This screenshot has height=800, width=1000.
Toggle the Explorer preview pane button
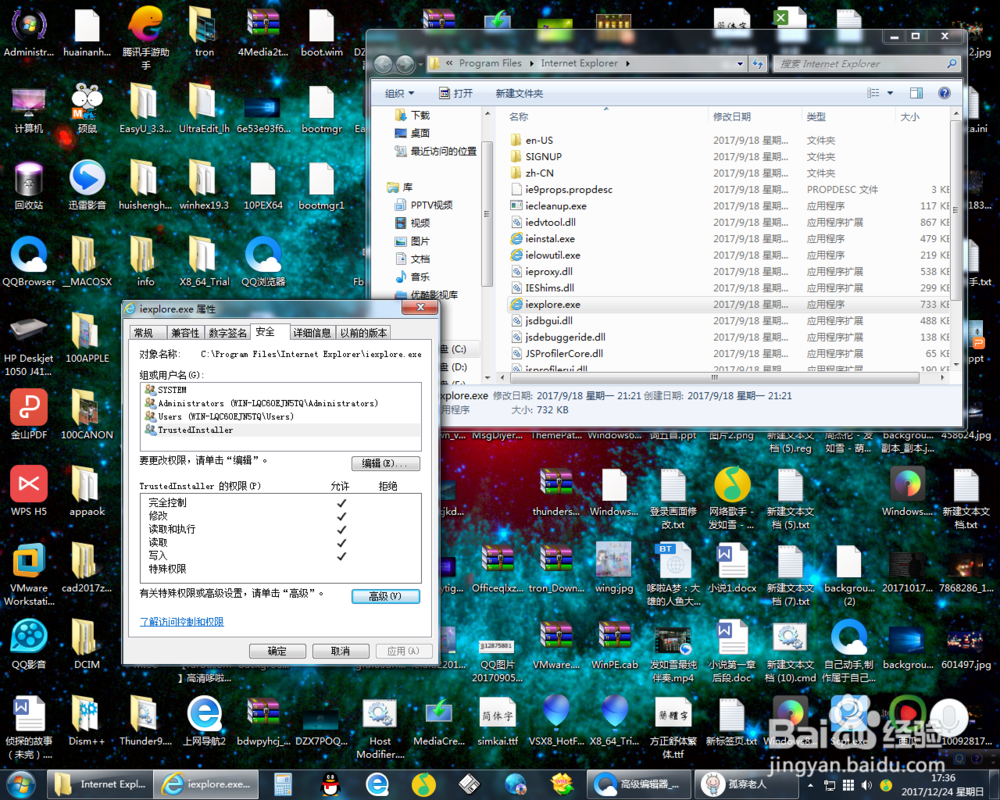tap(916, 93)
